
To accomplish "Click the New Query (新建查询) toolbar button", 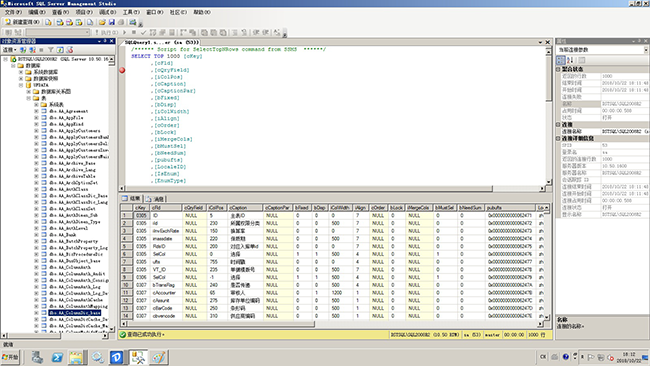I will click(22, 22).
